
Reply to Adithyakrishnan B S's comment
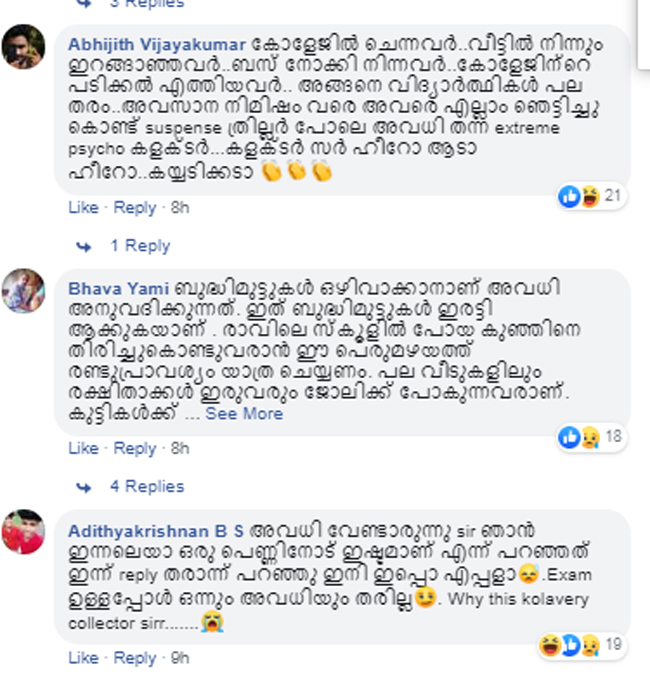click(x=134, y=658)
